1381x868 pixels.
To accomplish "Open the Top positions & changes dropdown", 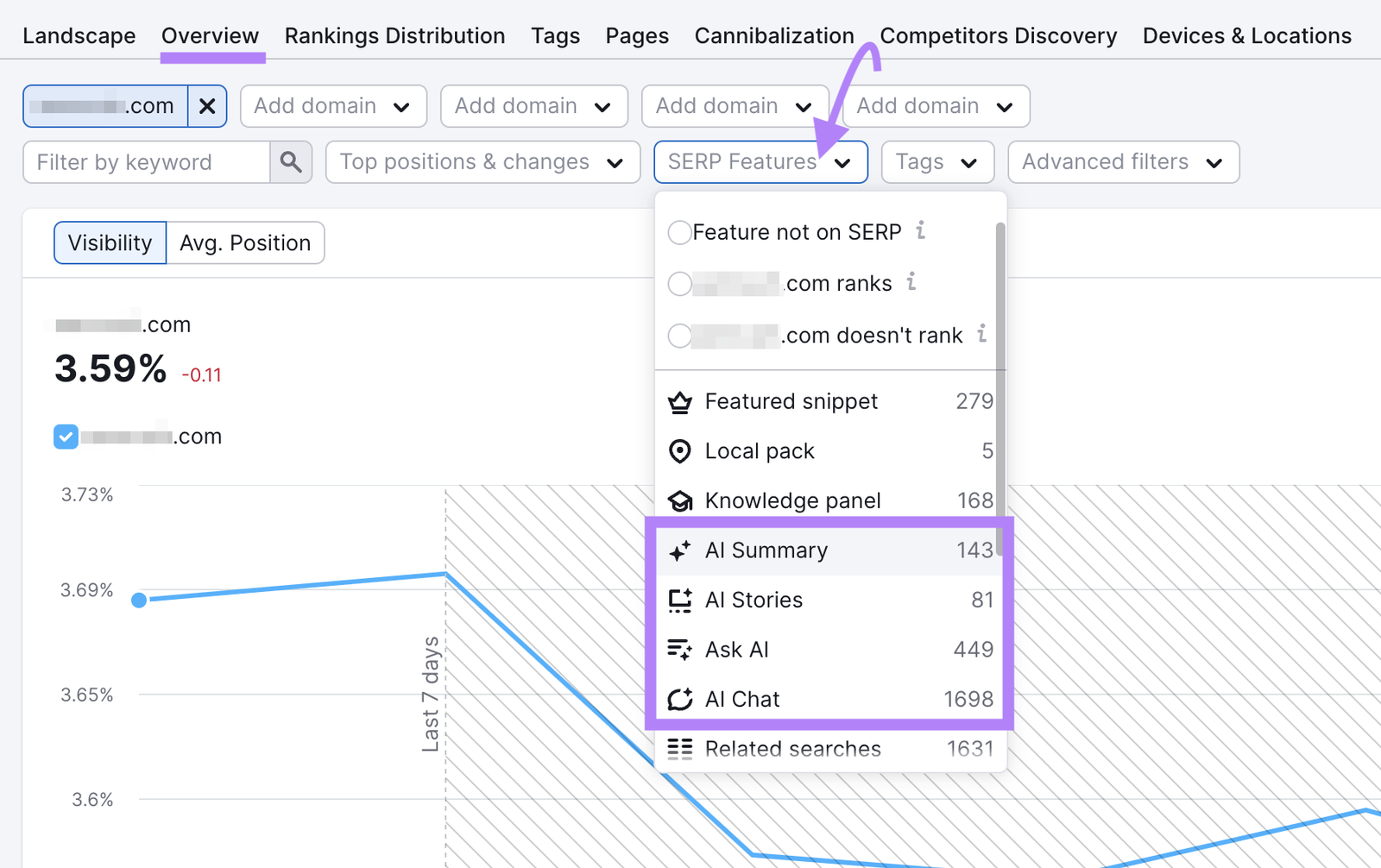I will (x=482, y=161).
